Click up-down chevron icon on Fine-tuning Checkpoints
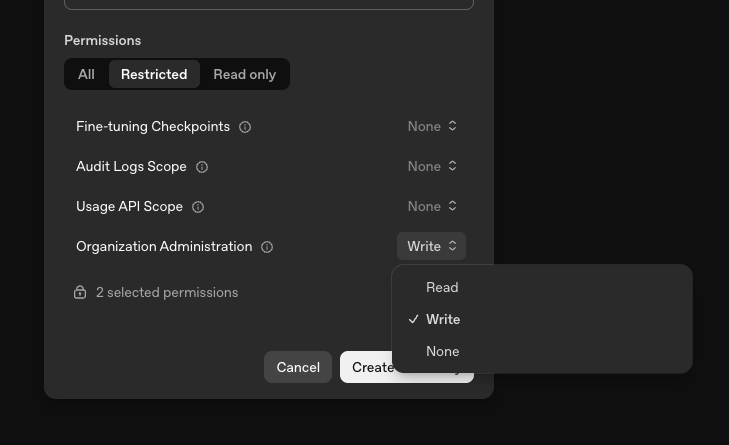This screenshot has height=445, width=729. pos(452,126)
